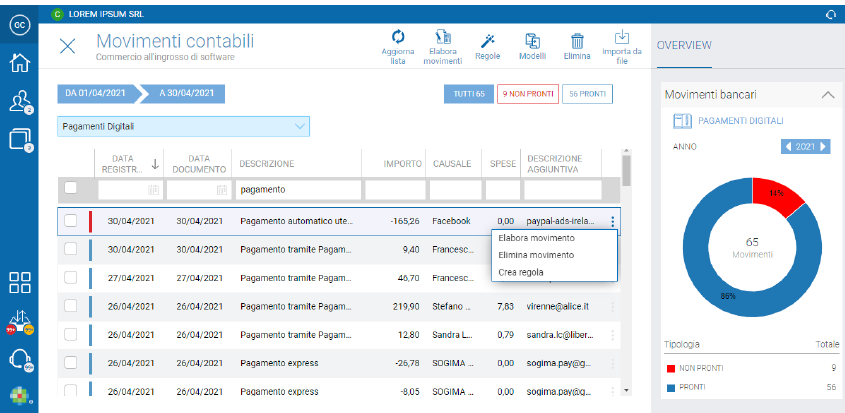Open the users icon in sidebar
Screen dimensions: 845x413
point(20,101)
